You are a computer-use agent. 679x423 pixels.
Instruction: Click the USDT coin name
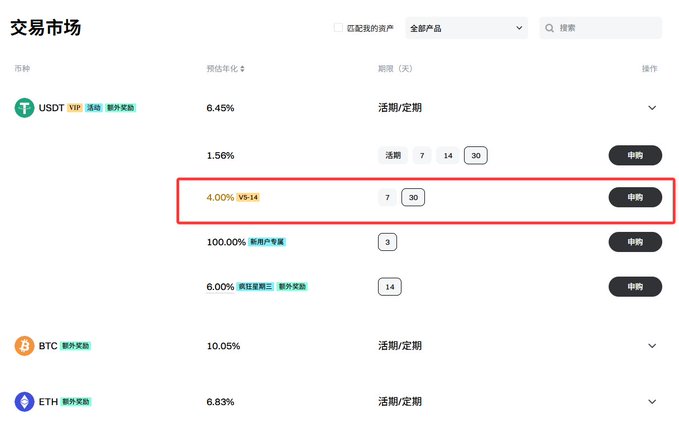52,108
